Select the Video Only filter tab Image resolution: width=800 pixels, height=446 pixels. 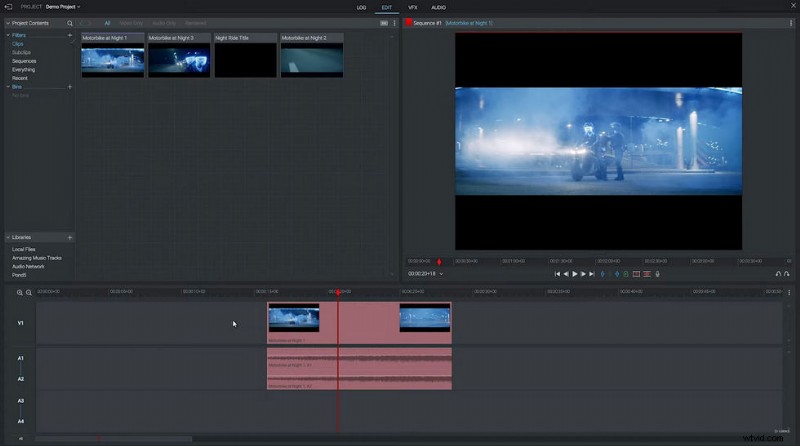[x=131, y=23]
